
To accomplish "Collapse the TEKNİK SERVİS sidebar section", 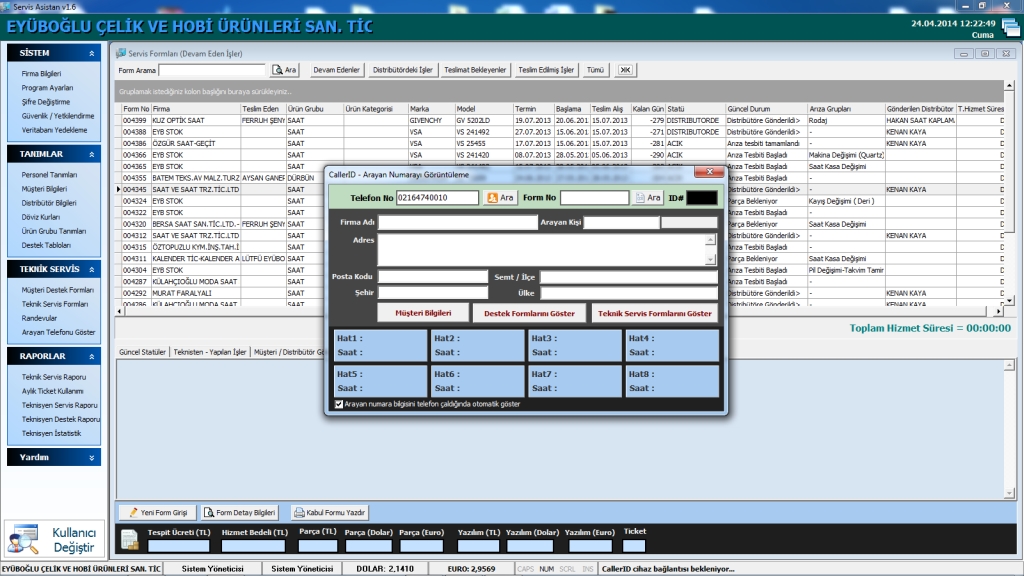I will 91,270.
